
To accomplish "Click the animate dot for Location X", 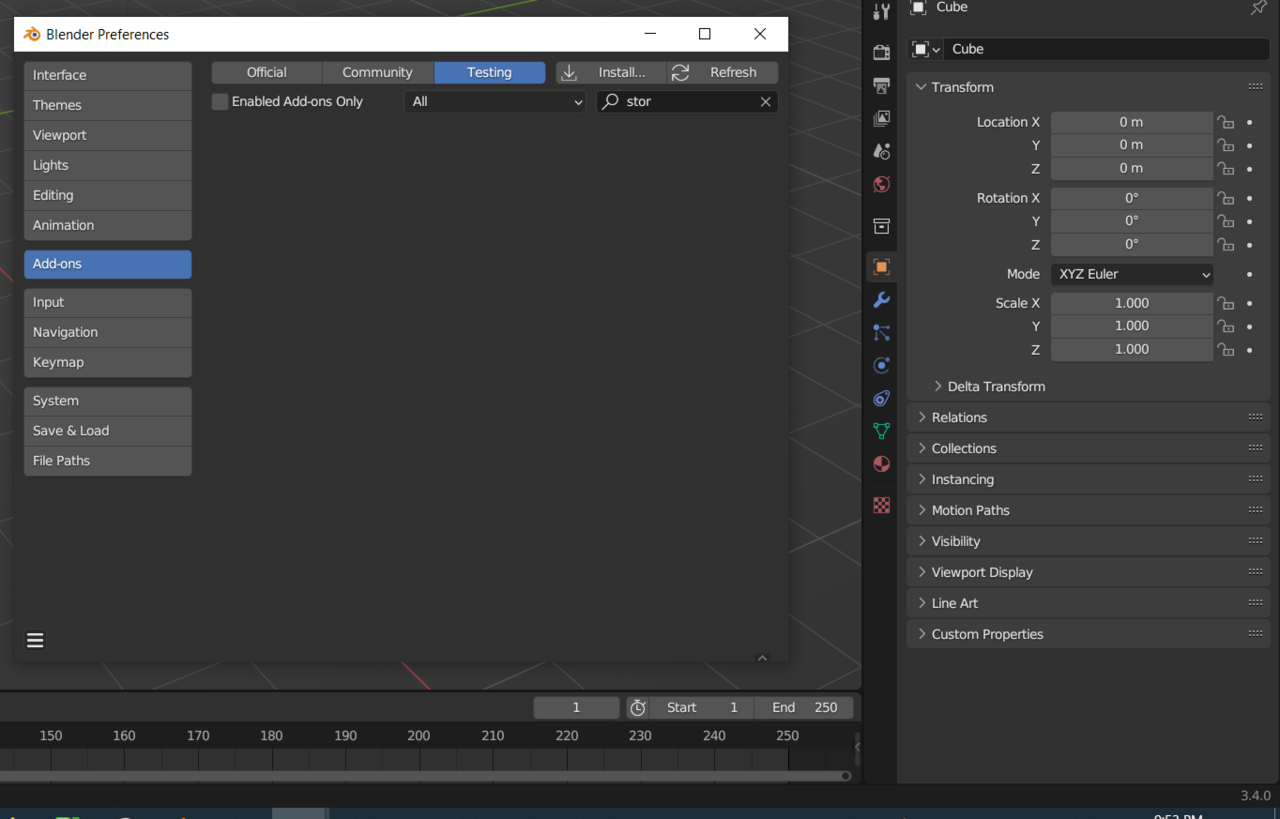I will click(x=1250, y=122).
